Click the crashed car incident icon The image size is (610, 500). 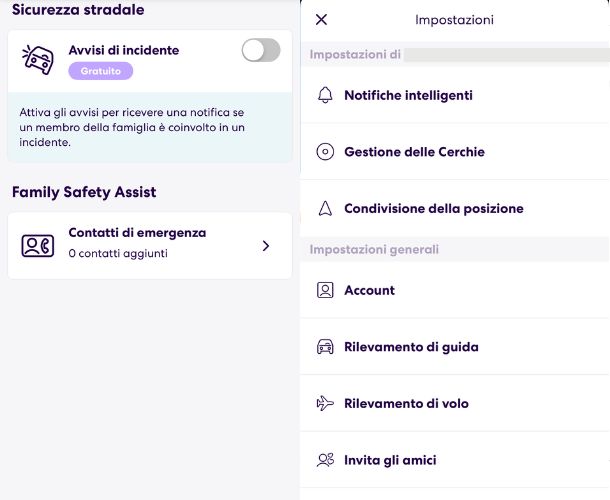(x=38, y=60)
